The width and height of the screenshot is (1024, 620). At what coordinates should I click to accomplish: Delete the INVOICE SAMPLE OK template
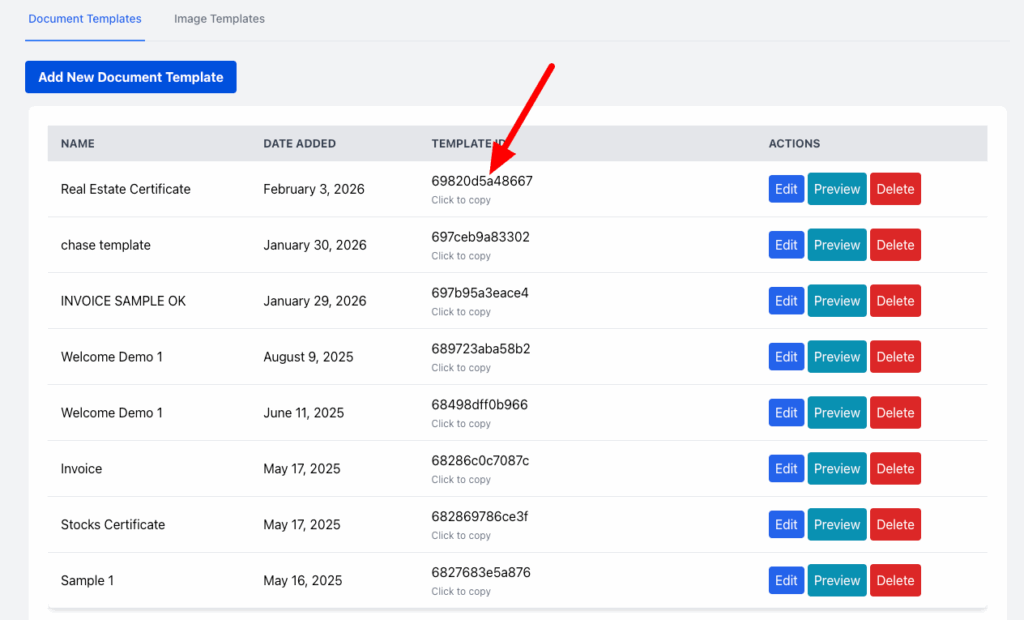point(895,300)
